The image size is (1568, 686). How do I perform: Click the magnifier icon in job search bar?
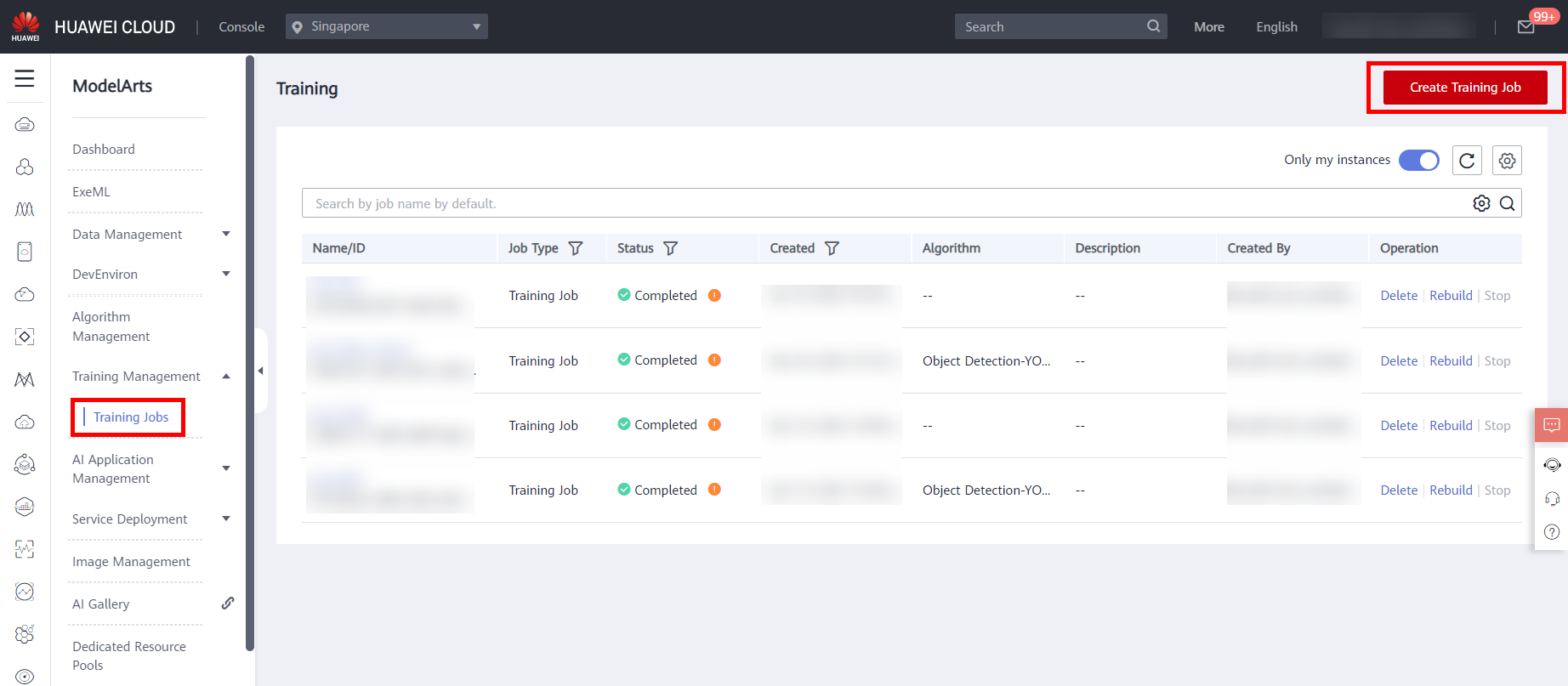click(1507, 203)
